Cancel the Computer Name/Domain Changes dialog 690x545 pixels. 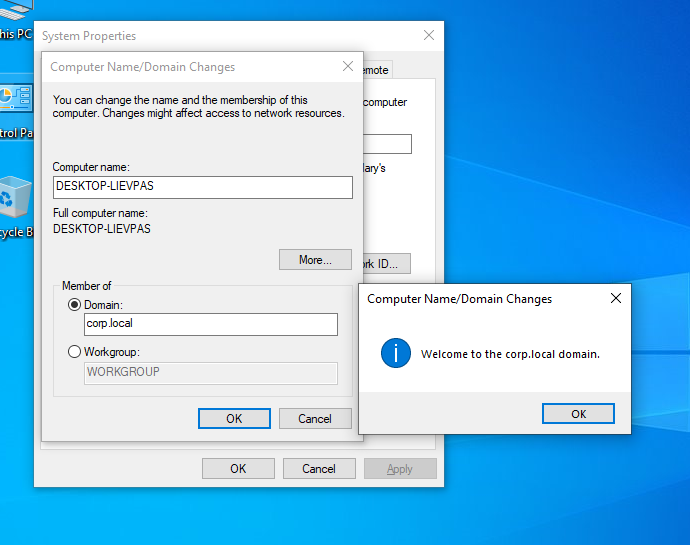pyautogui.click(x=315, y=418)
